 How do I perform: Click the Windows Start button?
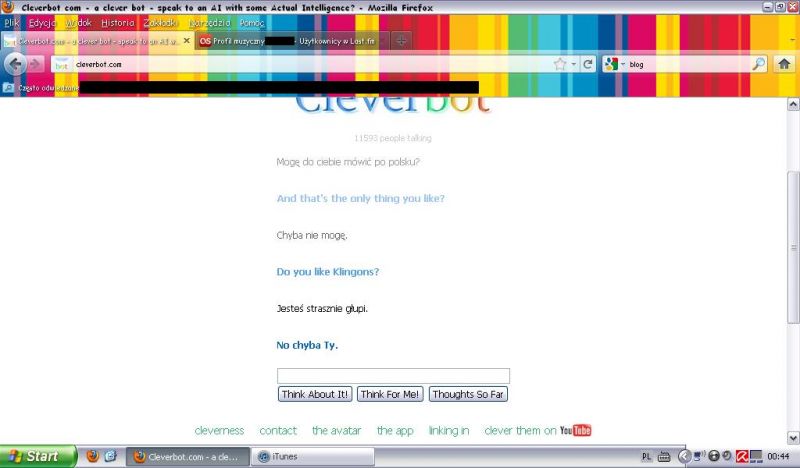[38, 456]
